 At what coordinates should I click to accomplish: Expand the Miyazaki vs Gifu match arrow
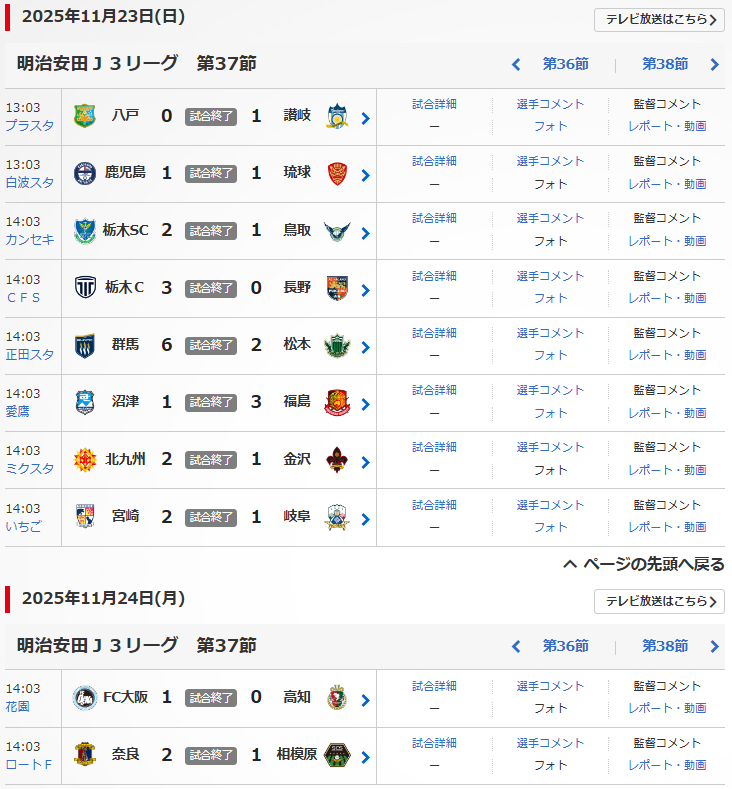click(x=366, y=519)
